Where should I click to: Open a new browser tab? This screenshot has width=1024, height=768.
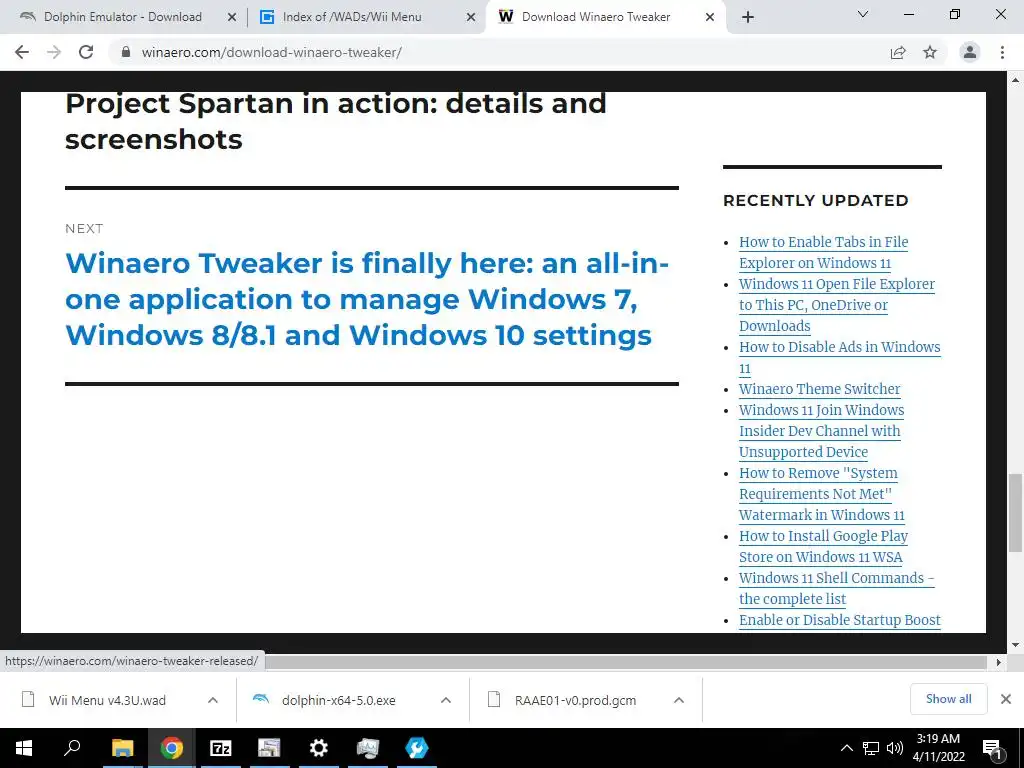pos(748,17)
